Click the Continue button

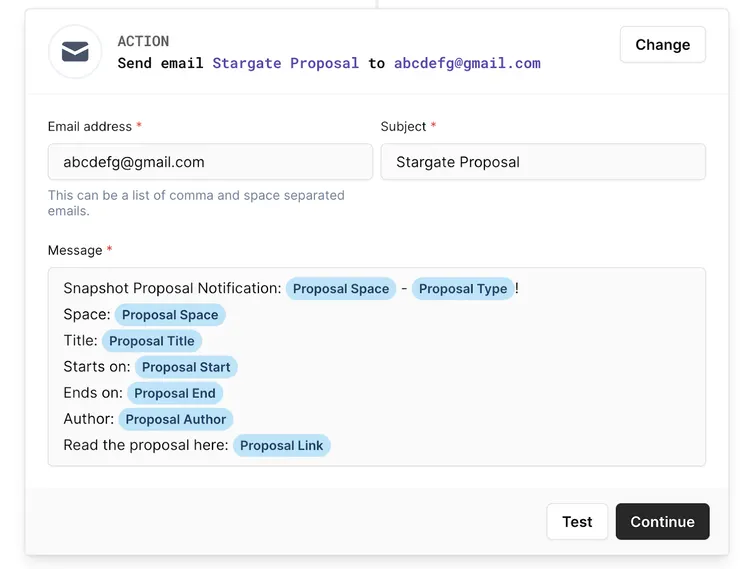[662, 522]
